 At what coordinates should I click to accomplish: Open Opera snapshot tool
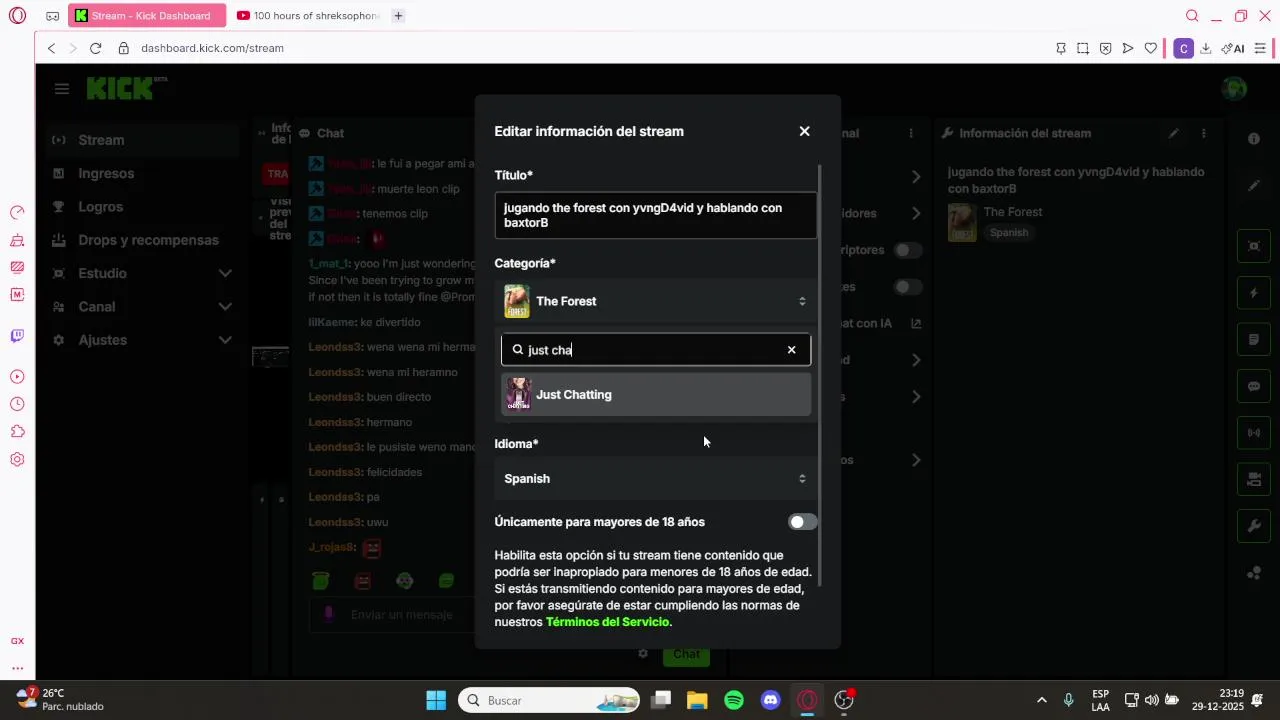click(x=1083, y=48)
